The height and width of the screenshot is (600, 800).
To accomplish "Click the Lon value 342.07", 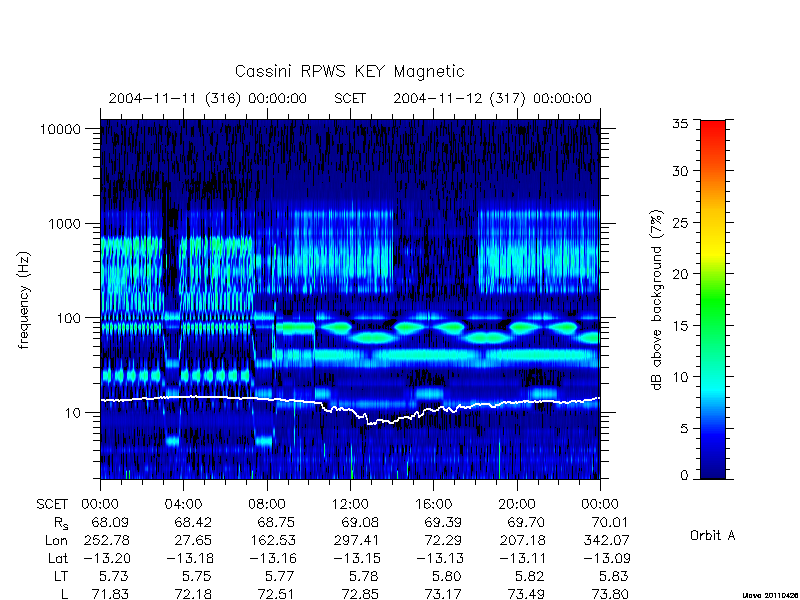I will click(x=605, y=540).
